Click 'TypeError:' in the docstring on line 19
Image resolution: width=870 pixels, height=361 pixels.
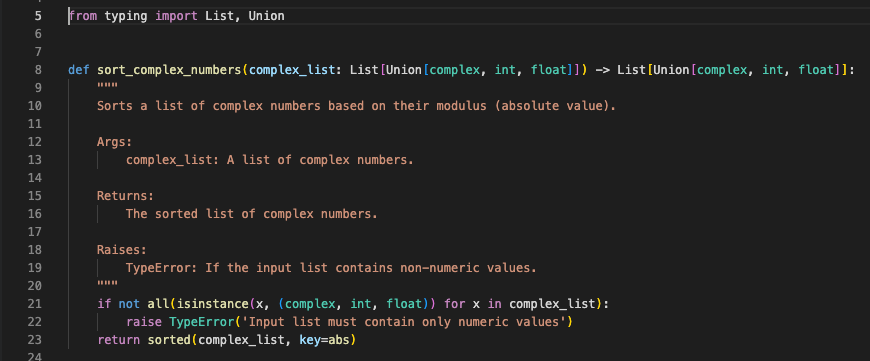click(x=162, y=268)
